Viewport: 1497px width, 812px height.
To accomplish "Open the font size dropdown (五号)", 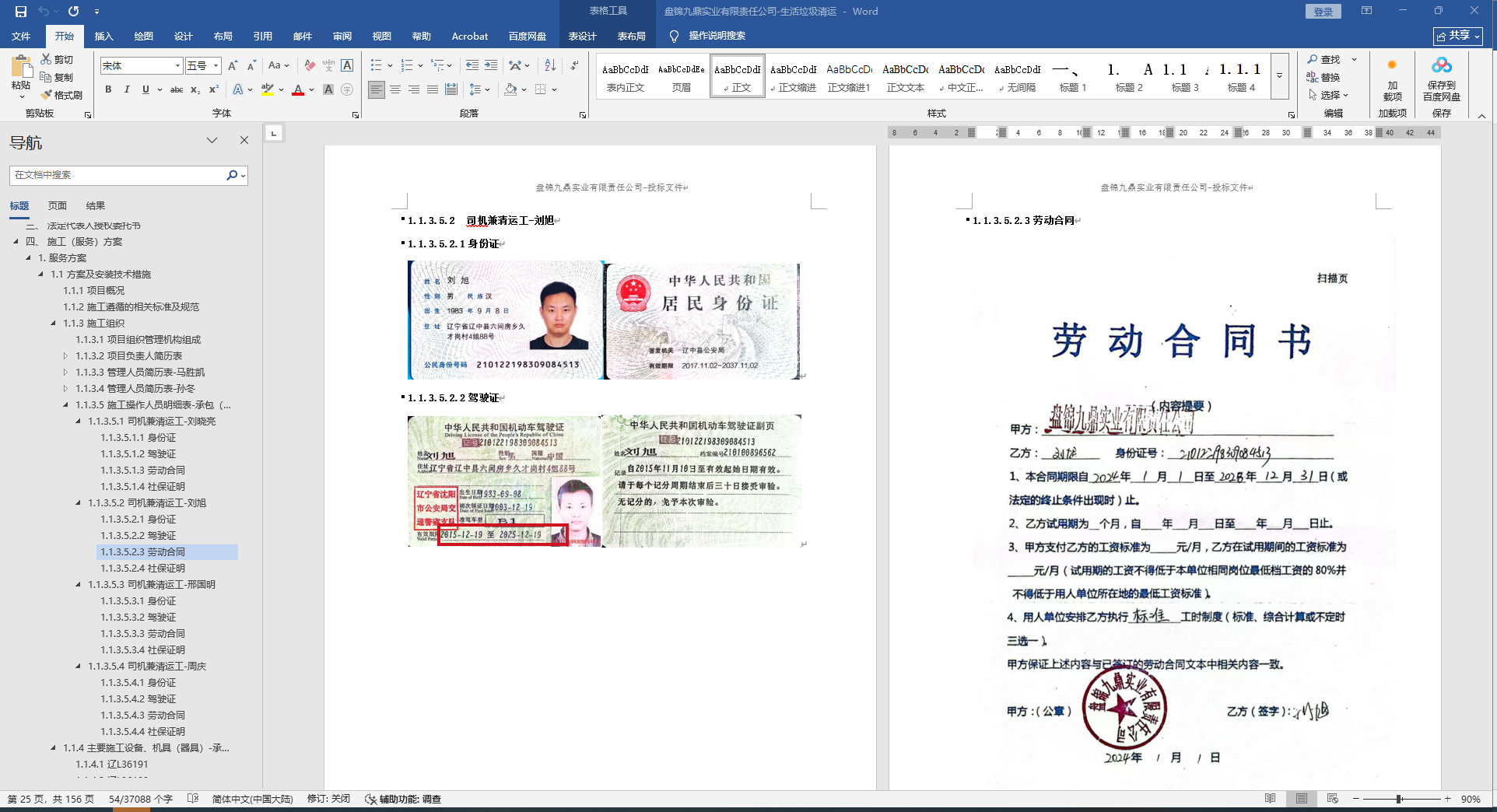I will [x=216, y=66].
